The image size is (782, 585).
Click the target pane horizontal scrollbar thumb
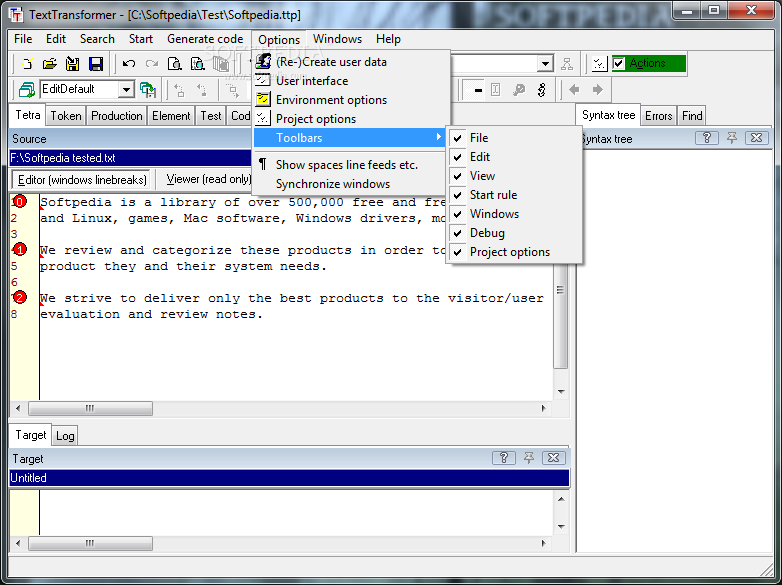click(x=90, y=543)
